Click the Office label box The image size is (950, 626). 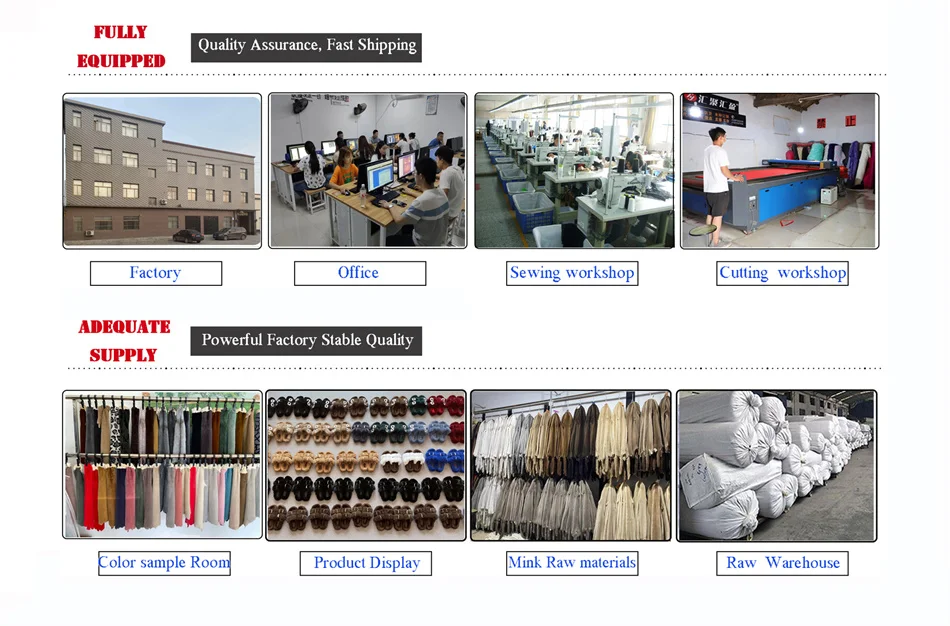(x=360, y=273)
